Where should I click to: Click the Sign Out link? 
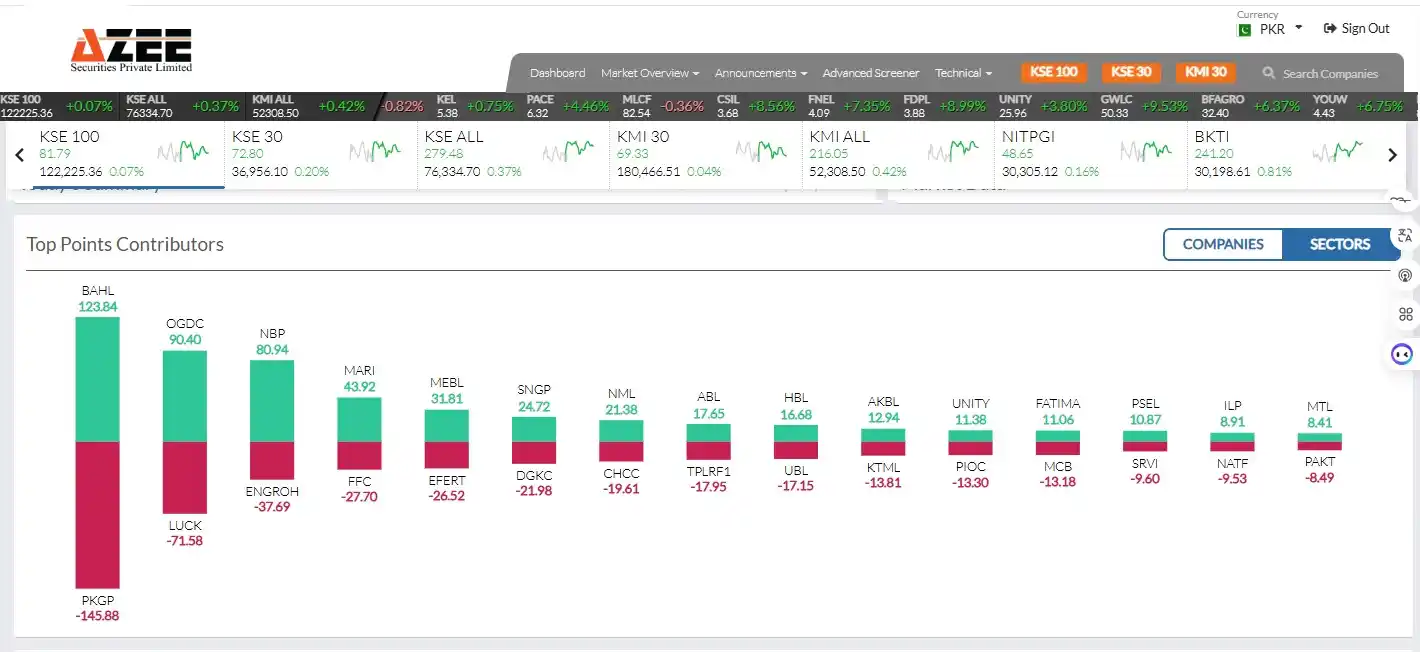[x=1357, y=28]
